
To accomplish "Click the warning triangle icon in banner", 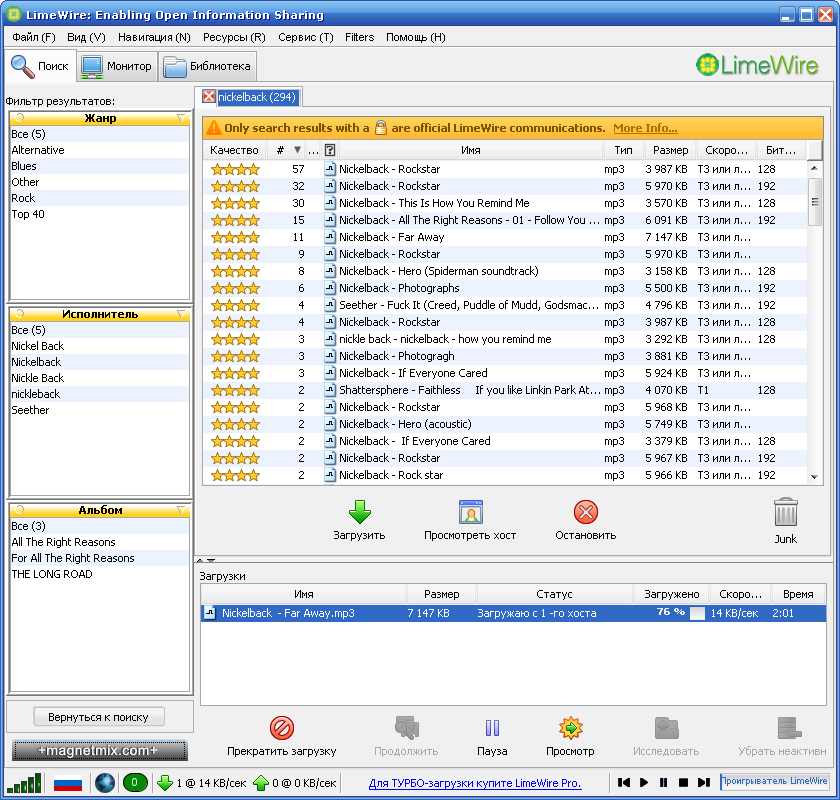I will [x=214, y=128].
